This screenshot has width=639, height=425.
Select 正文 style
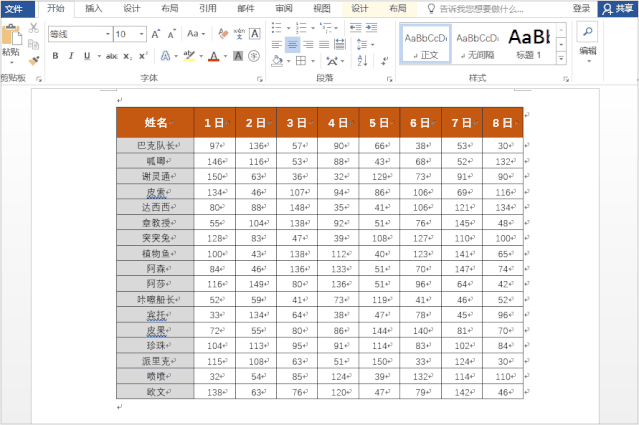[425, 44]
